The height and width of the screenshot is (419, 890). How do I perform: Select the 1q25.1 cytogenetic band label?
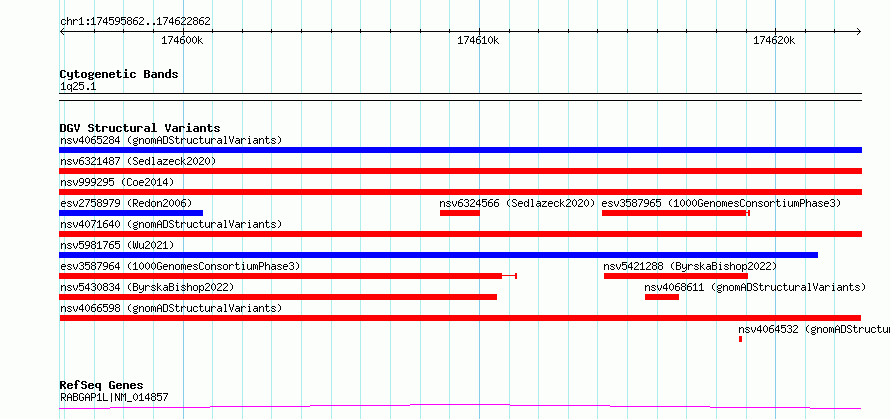[x=78, y=86]
